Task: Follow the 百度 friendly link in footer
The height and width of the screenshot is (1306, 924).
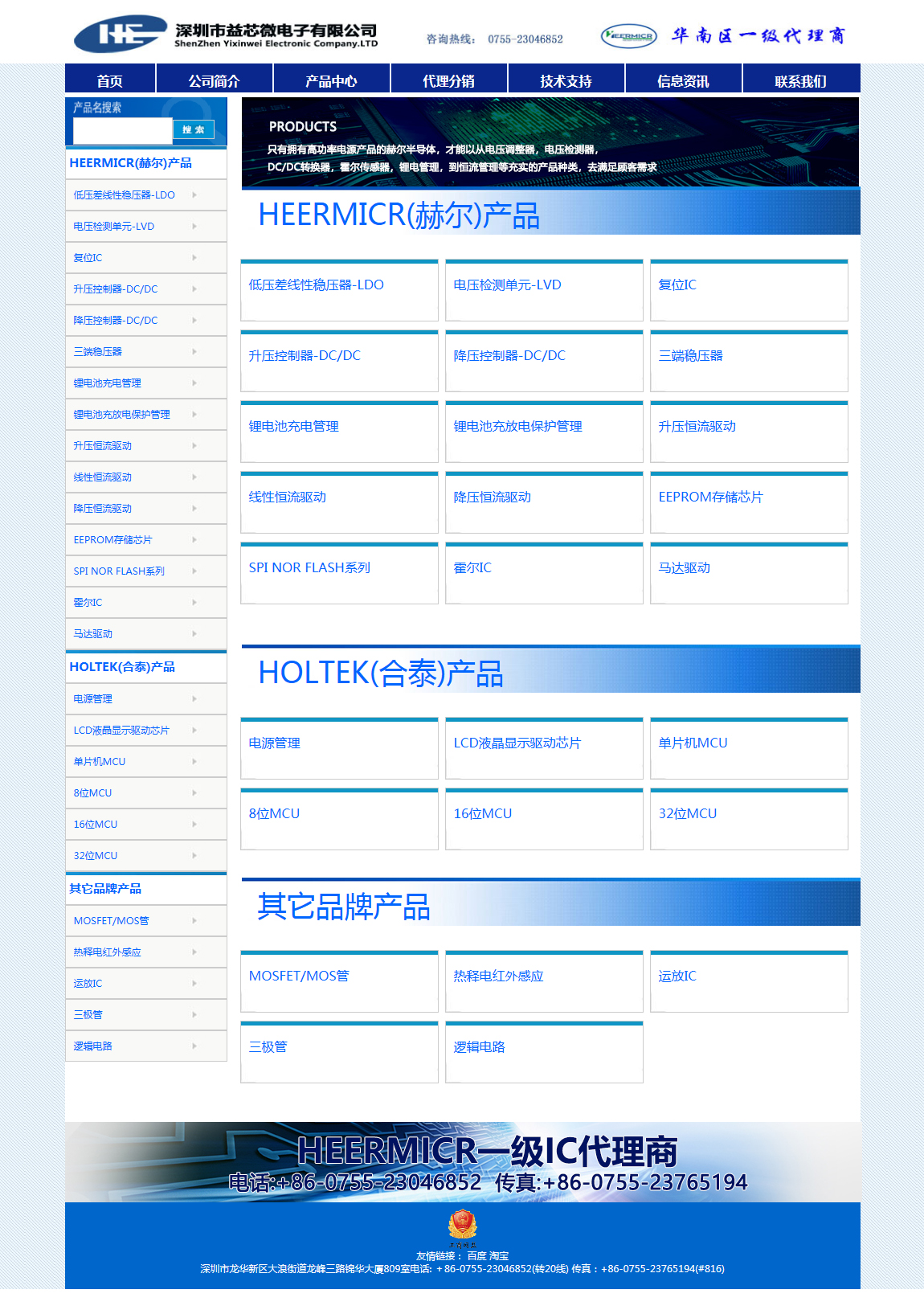Action: tap(476, 1256)
